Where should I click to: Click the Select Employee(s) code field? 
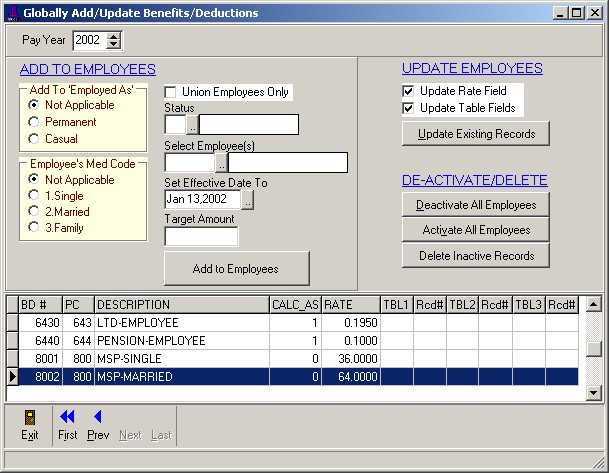[x=190, y=163]
